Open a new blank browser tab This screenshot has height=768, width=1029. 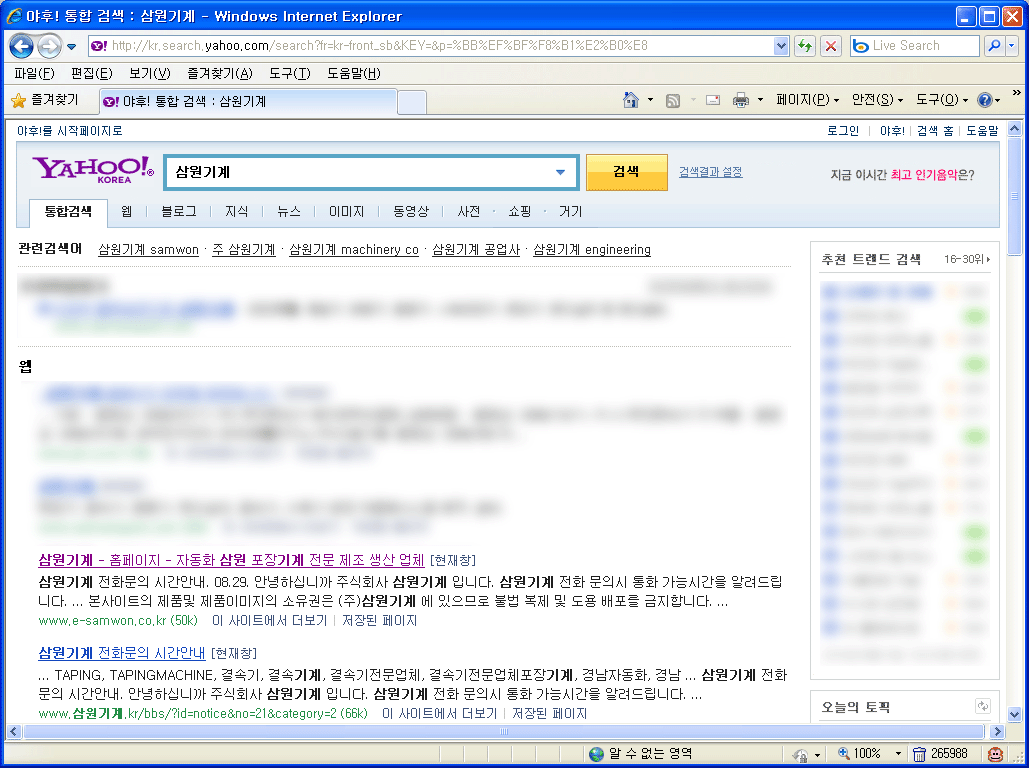[412, 102]
